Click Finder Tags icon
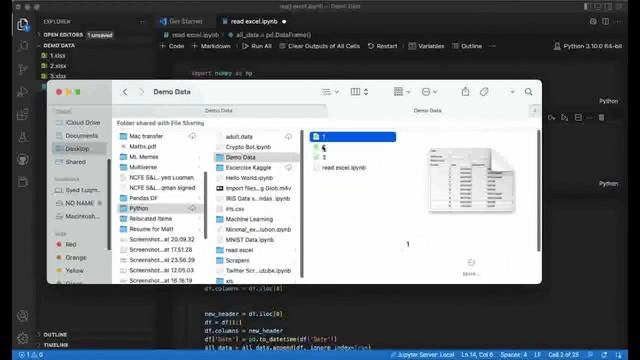640x360 pixels. pos(484,92)
